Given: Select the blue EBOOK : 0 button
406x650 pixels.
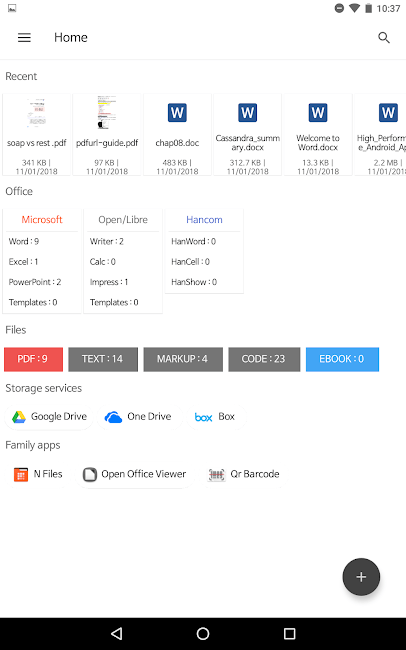Looking at the screenshot, I should pos(342,359).
